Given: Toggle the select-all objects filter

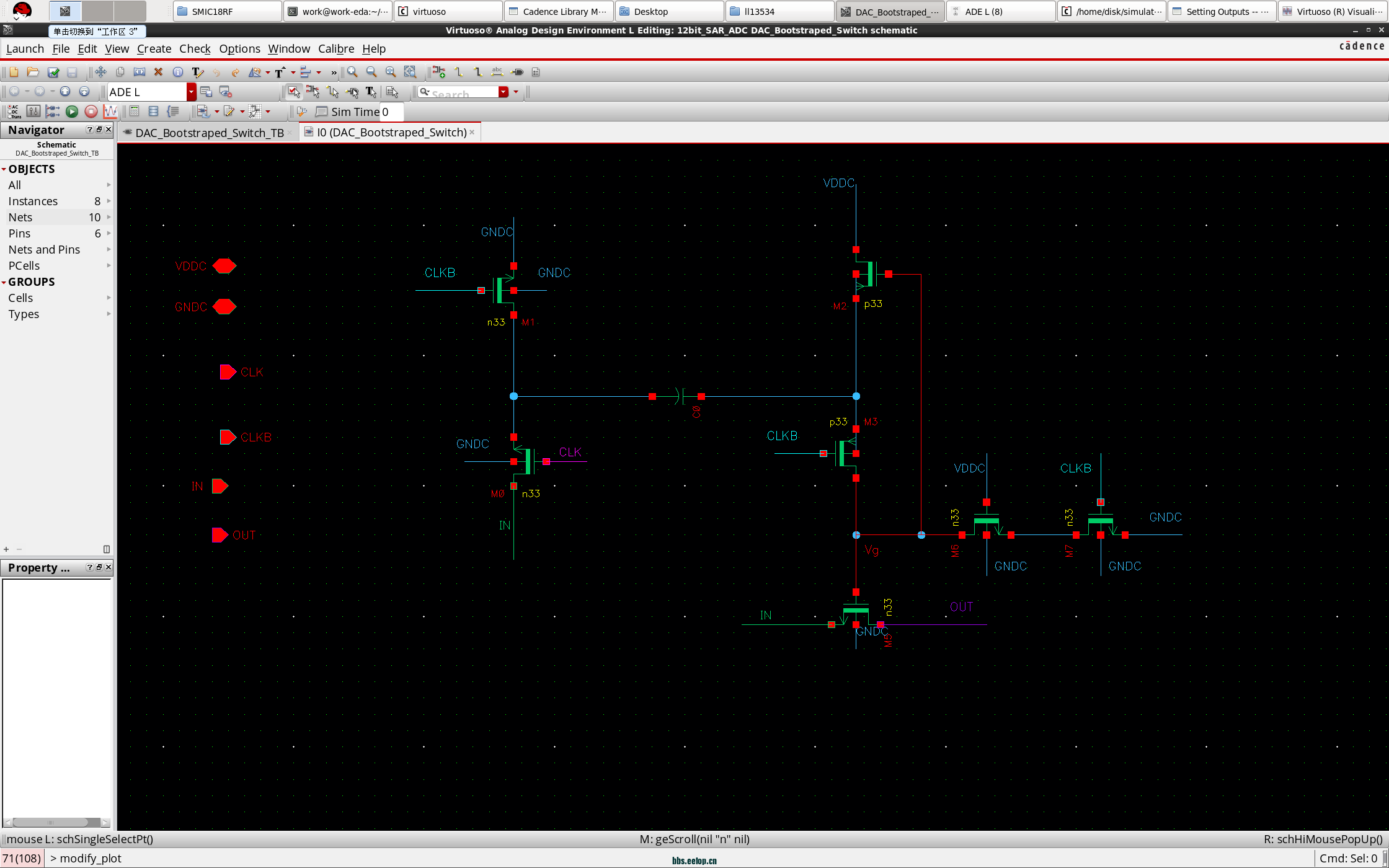Looking at the screenshot, I should [294, 92].
